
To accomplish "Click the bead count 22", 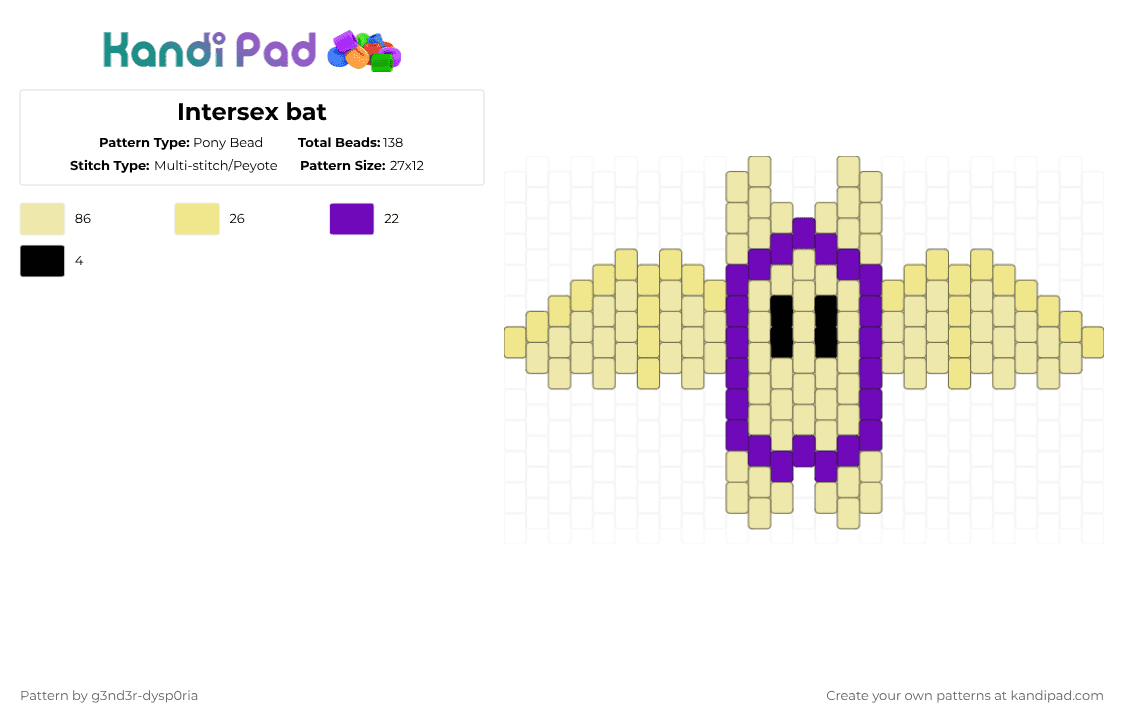I will 391,219.
